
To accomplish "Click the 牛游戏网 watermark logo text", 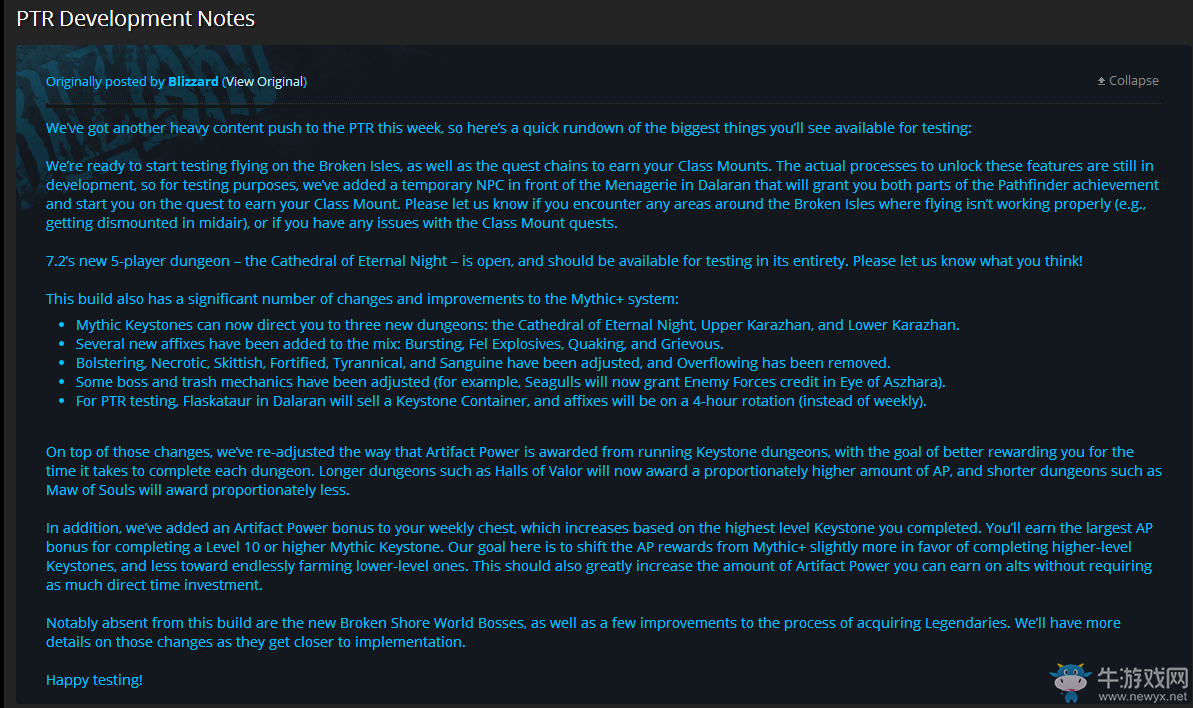I will 1143,675.
